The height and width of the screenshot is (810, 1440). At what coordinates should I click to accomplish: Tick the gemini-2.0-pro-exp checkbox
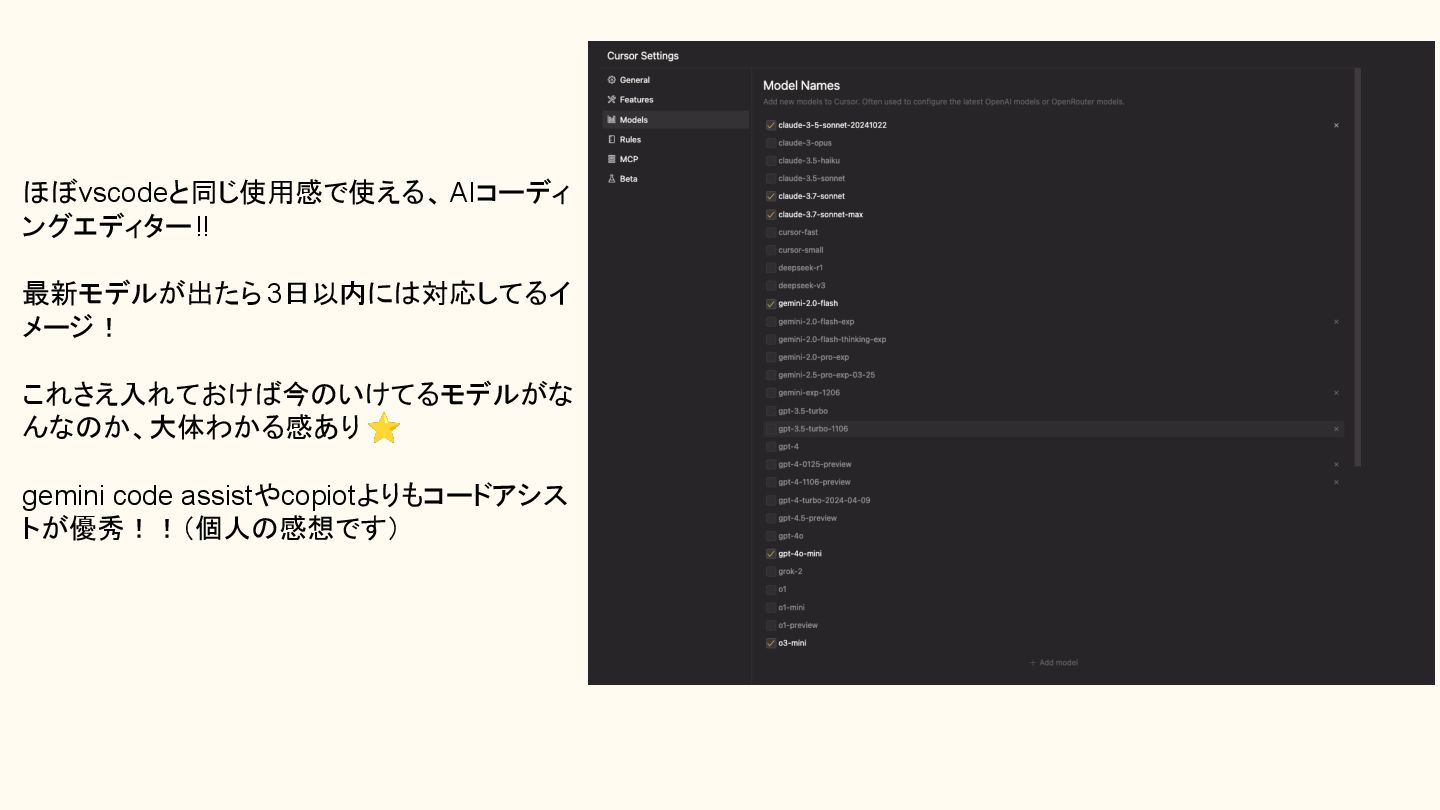tap(771, 357)
